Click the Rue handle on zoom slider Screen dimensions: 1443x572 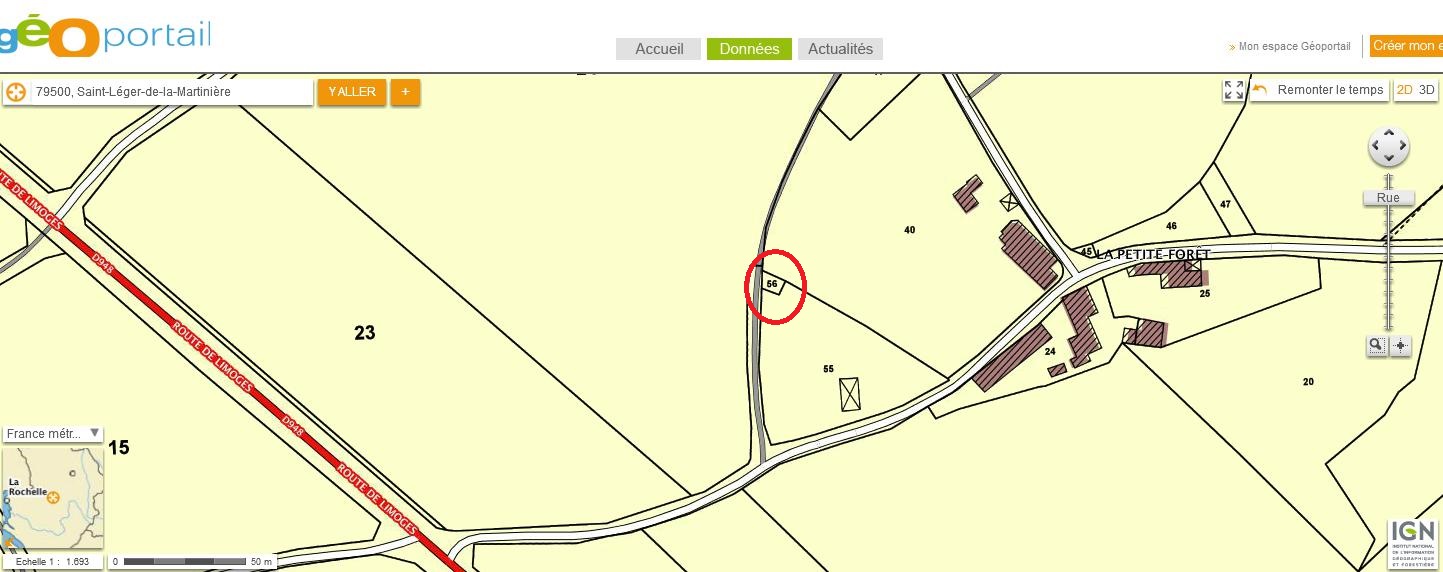point(1388,198)
